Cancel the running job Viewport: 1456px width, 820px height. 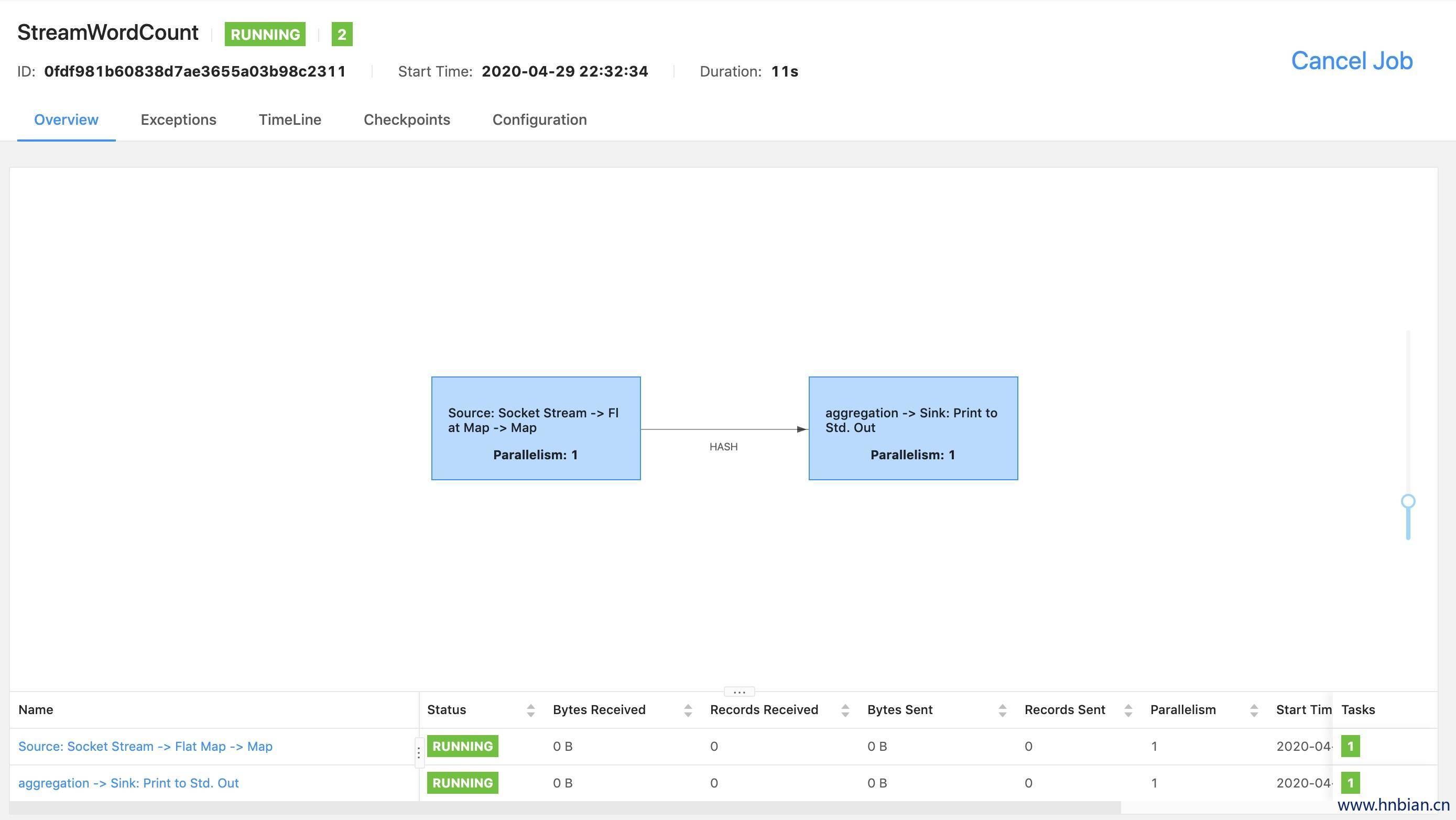click(1351, 60)
